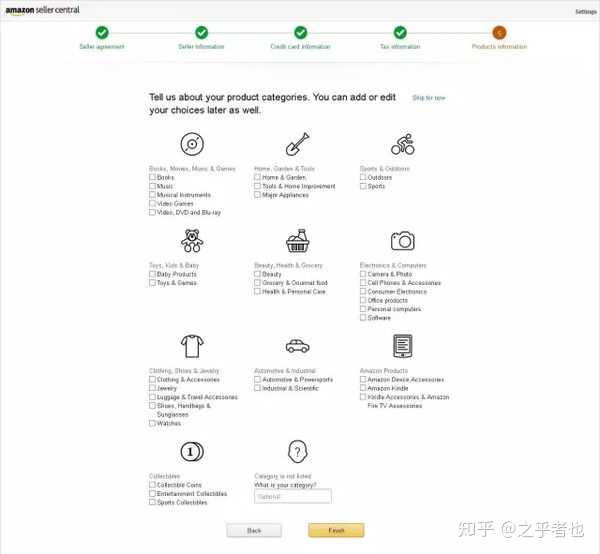Tick the Jewelry checkbox

click(152, 388)
